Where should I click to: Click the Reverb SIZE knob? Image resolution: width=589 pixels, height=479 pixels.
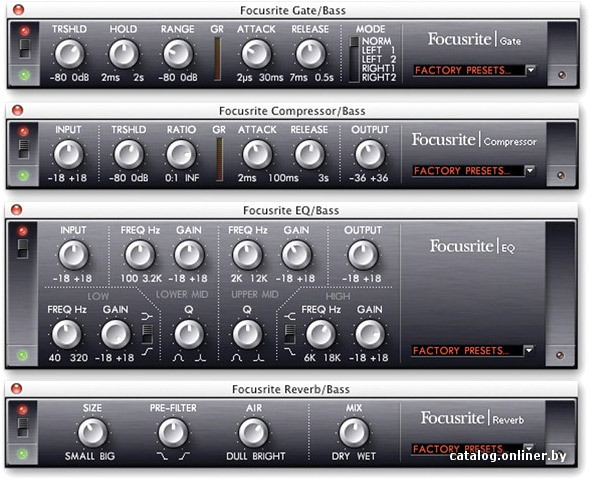pyautogui.click(x=92, y=433)
